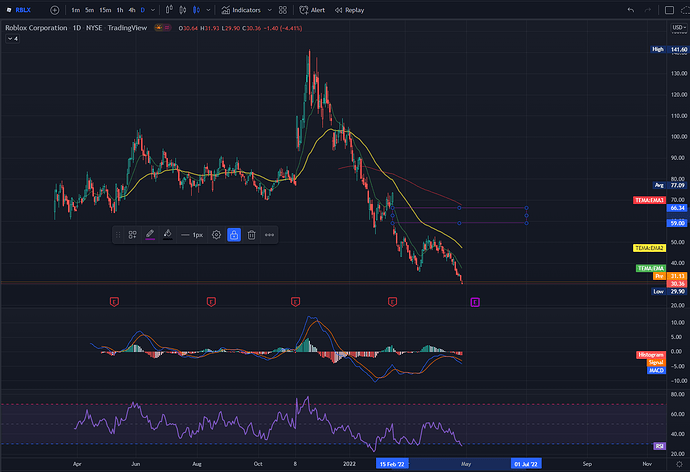Screen dimensions: 690x472
Task: Open the background fill color bucket tool
Action: [168, 234]
